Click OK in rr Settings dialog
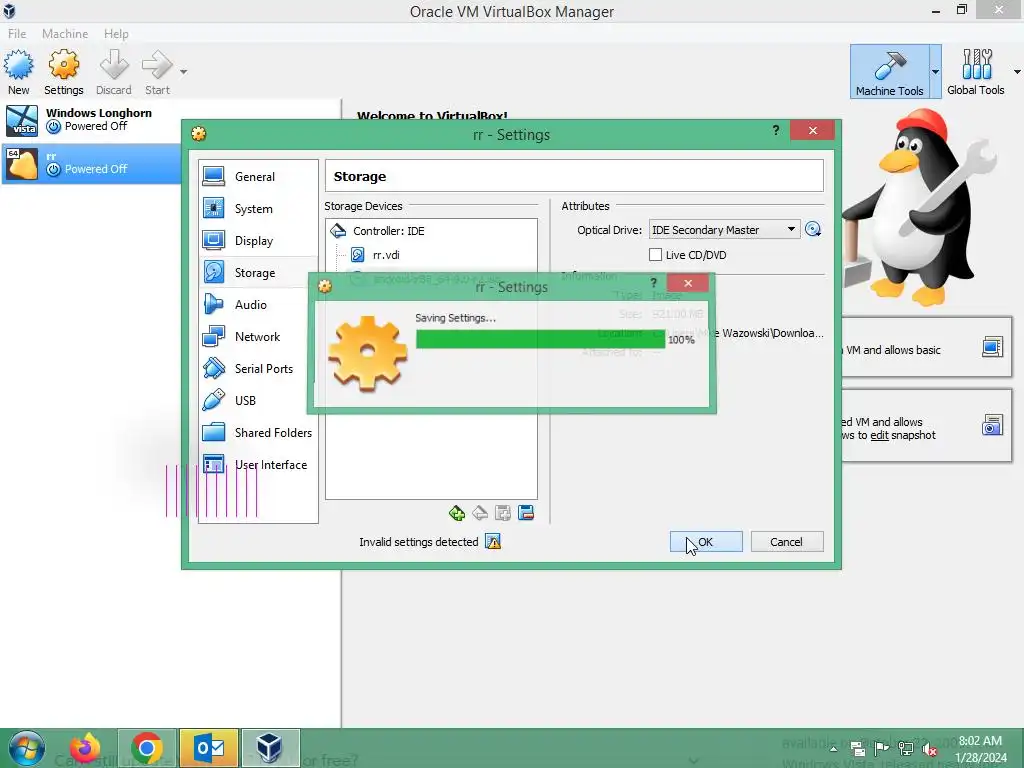Image resolution: width=1024 pixels, height=768 pixels. point(706,541)
